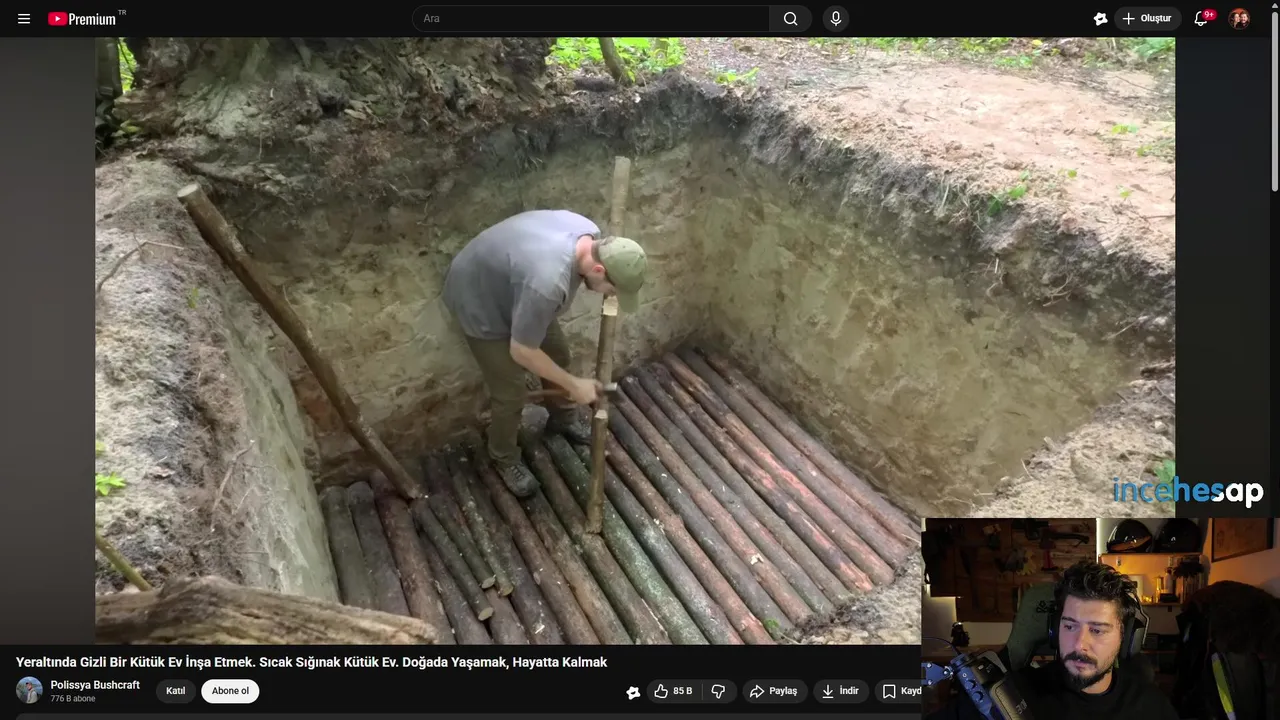Share the video via Paylaş
This screenshot has height=720, width=1280.
click(773, 691)
